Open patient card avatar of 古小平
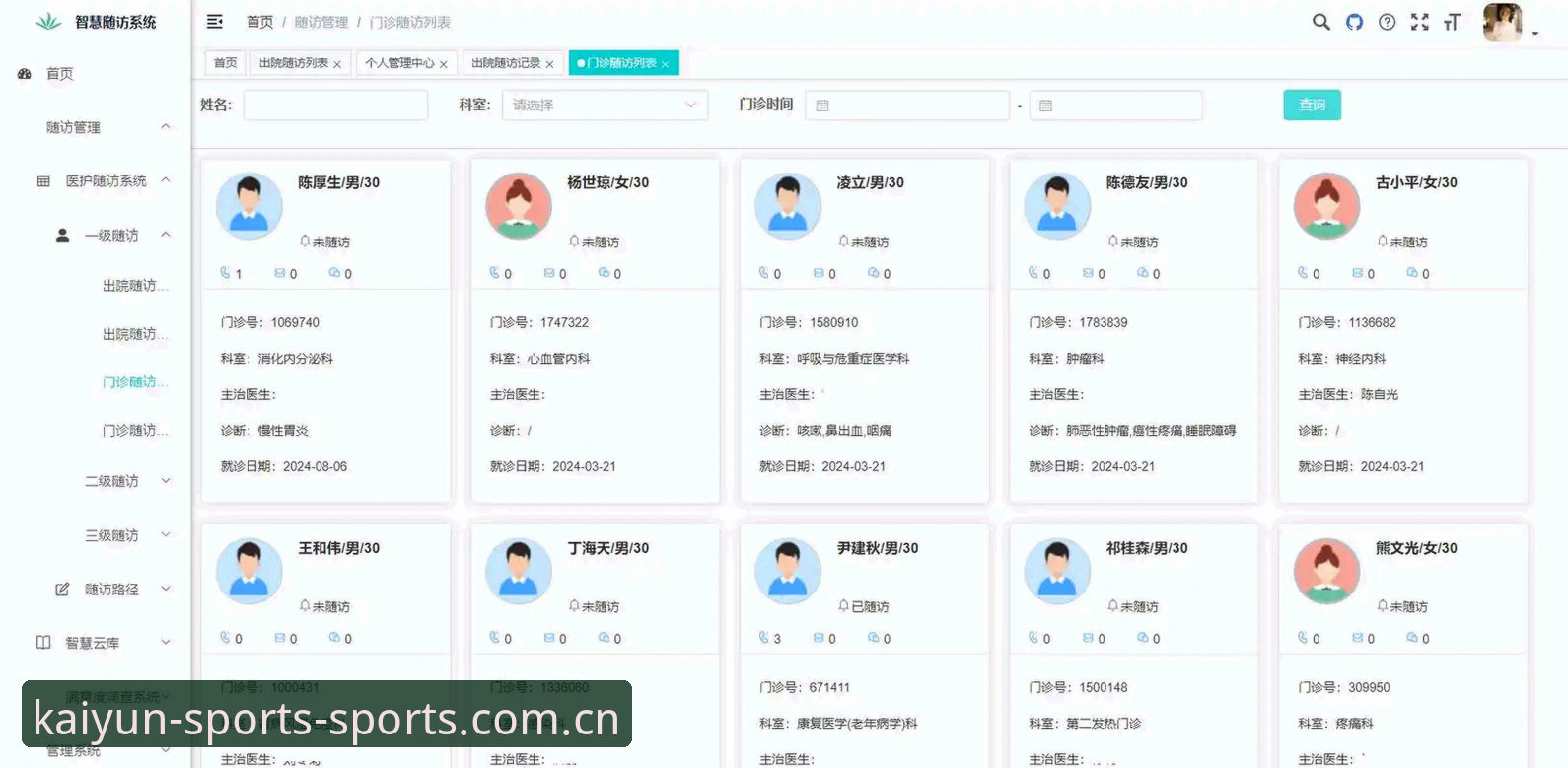Image resolution: width=1568 pixels, height=768 pixels. 1326,206
